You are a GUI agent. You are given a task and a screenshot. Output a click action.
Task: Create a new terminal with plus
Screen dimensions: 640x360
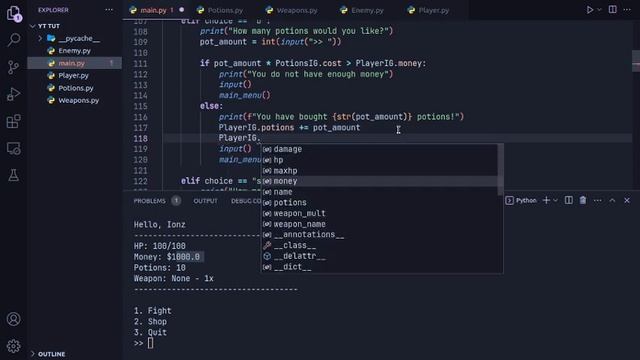point(546,200)
